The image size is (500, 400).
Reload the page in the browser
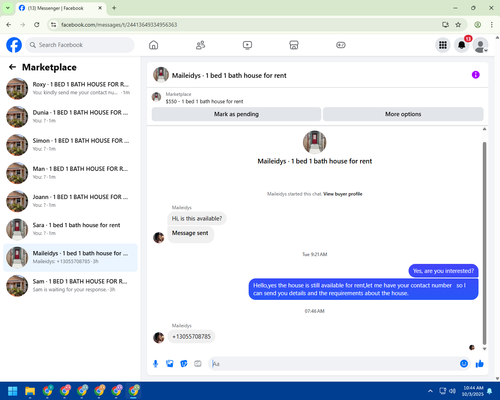point(37,25)
